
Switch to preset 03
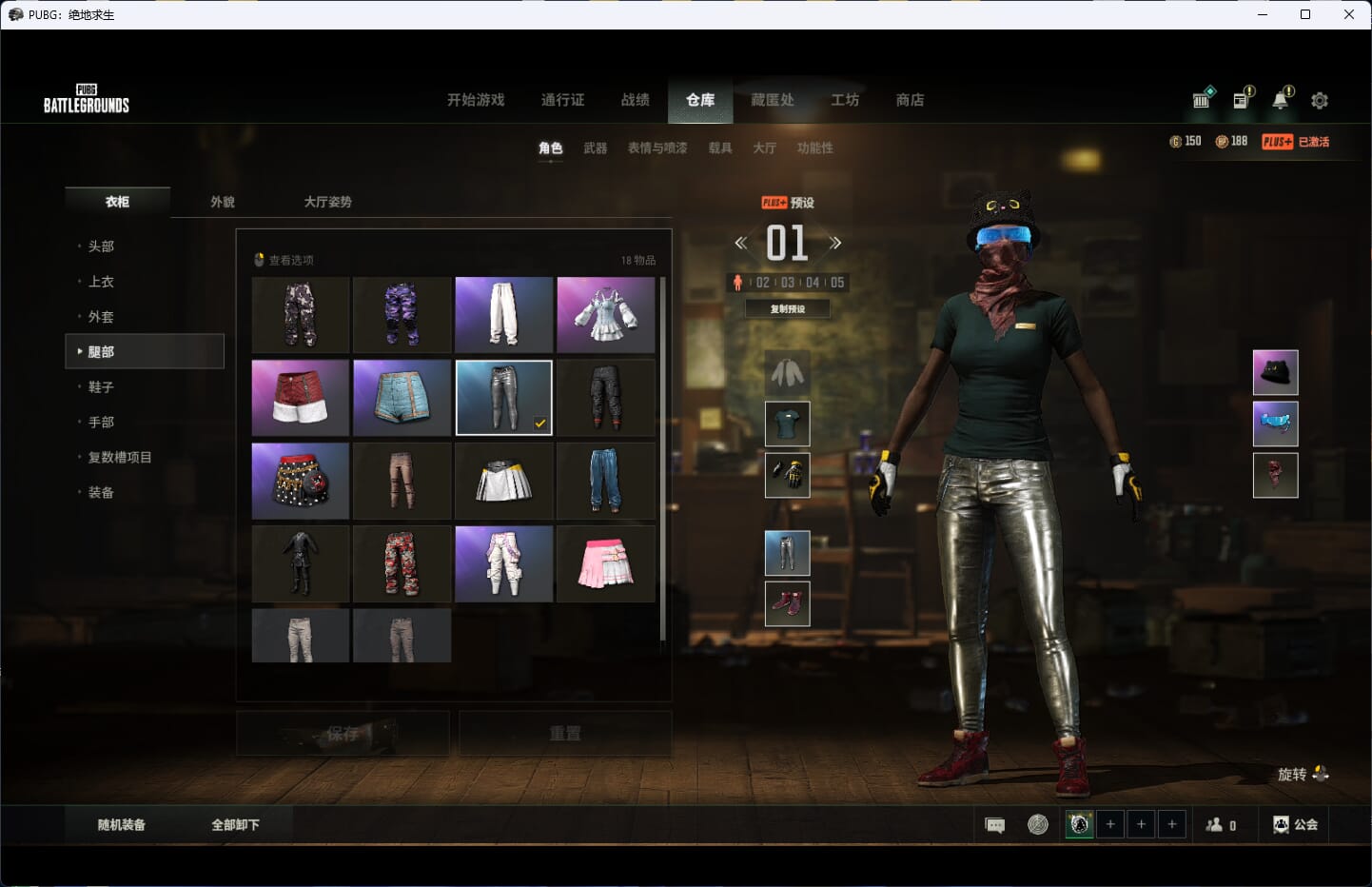click(x=788, y=283)
